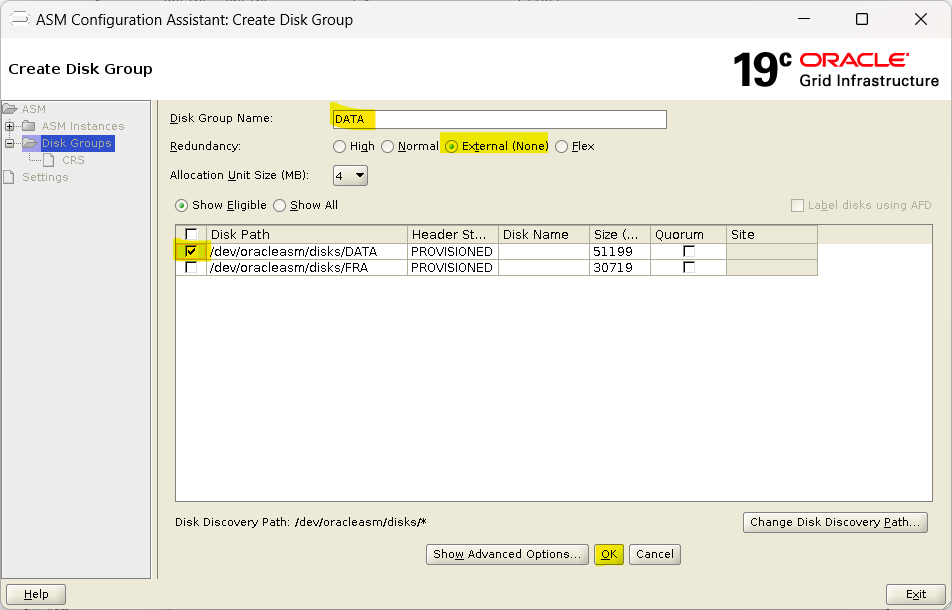Select the CRS disk group entry
This screenshot has height=610, width=952.
[73, 160]
